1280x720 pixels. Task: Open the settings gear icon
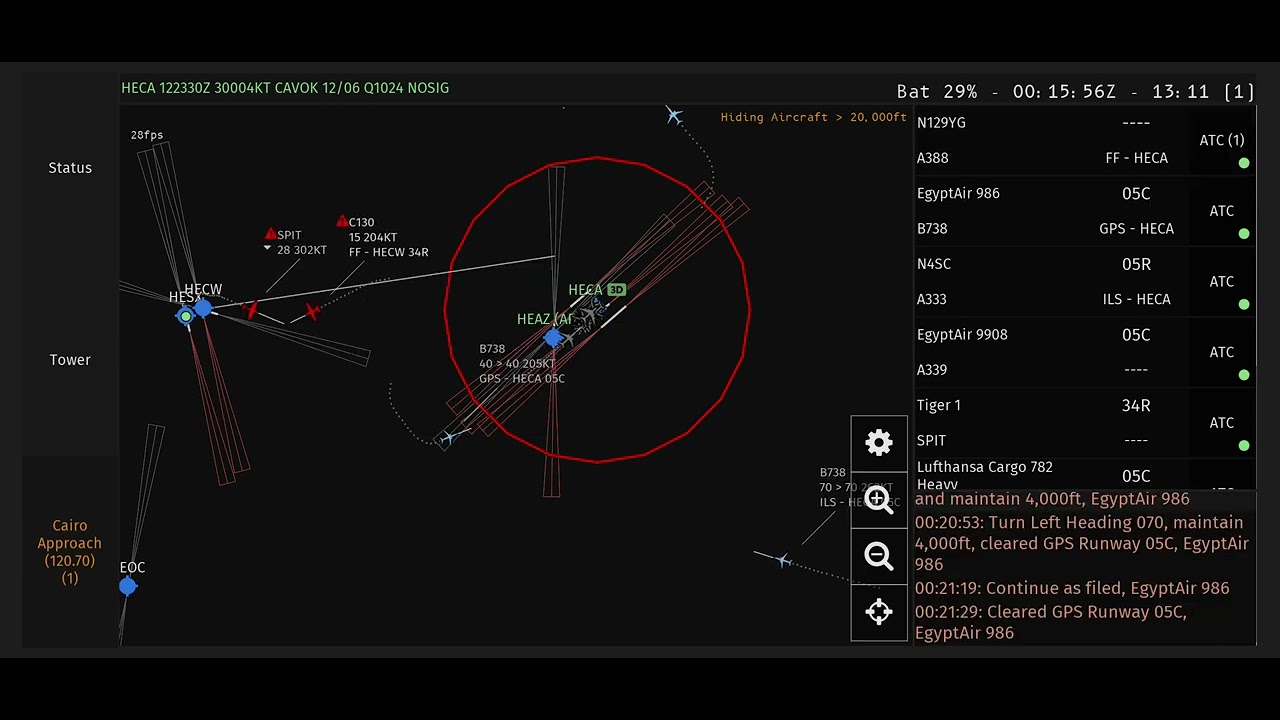click(x=879, y=443)
